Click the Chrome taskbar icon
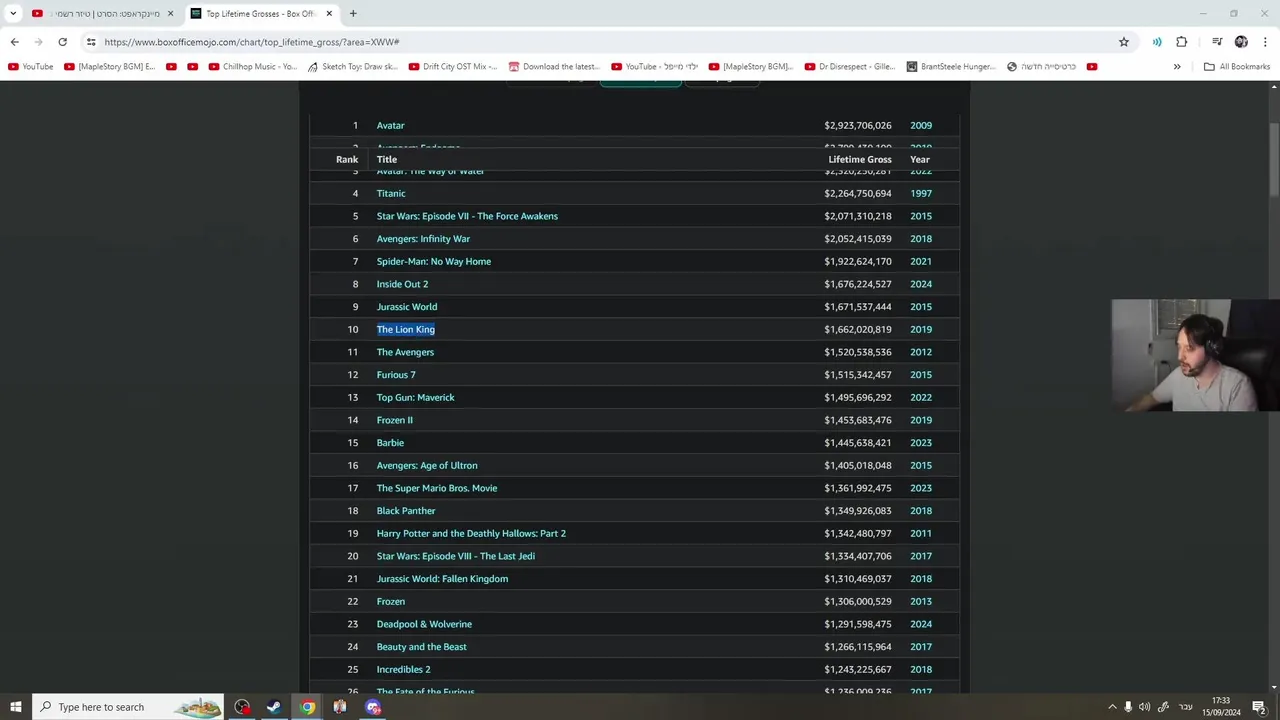Screen dimensions: 1280x720 (x=307, y=707)
